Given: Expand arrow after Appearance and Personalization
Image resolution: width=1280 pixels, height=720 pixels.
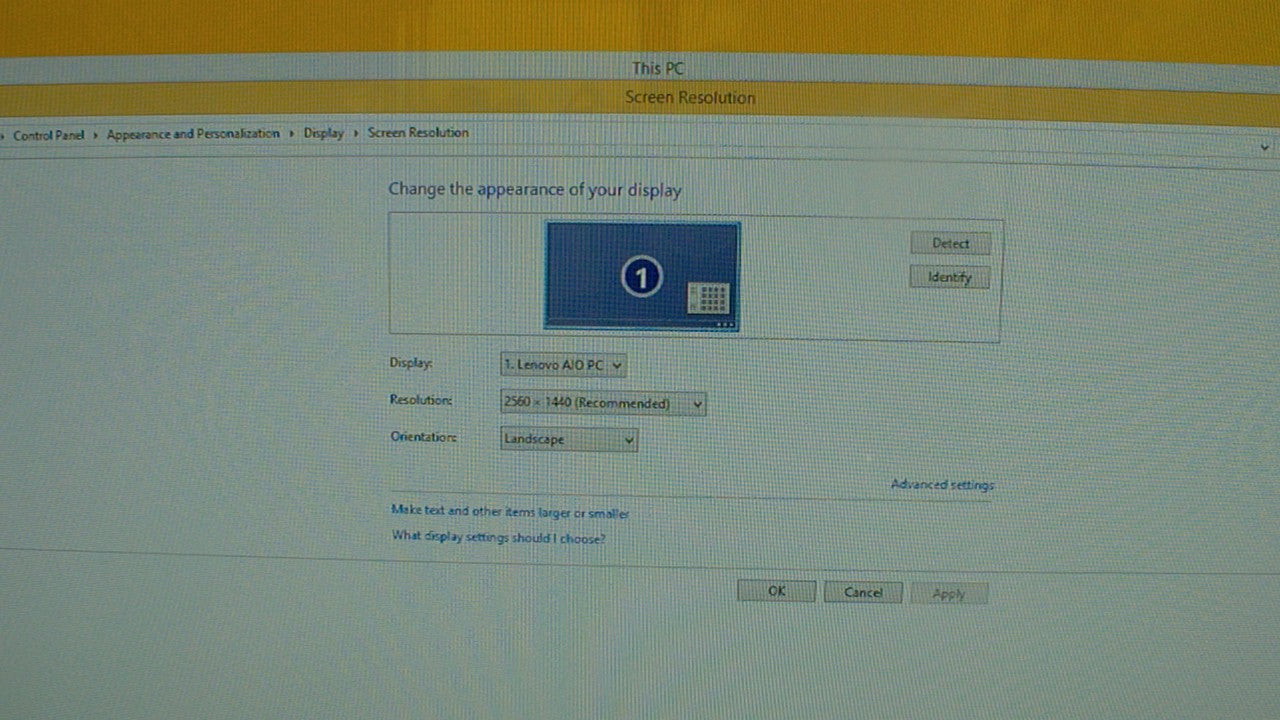Looking at the screenshot, I should point(292,133).
